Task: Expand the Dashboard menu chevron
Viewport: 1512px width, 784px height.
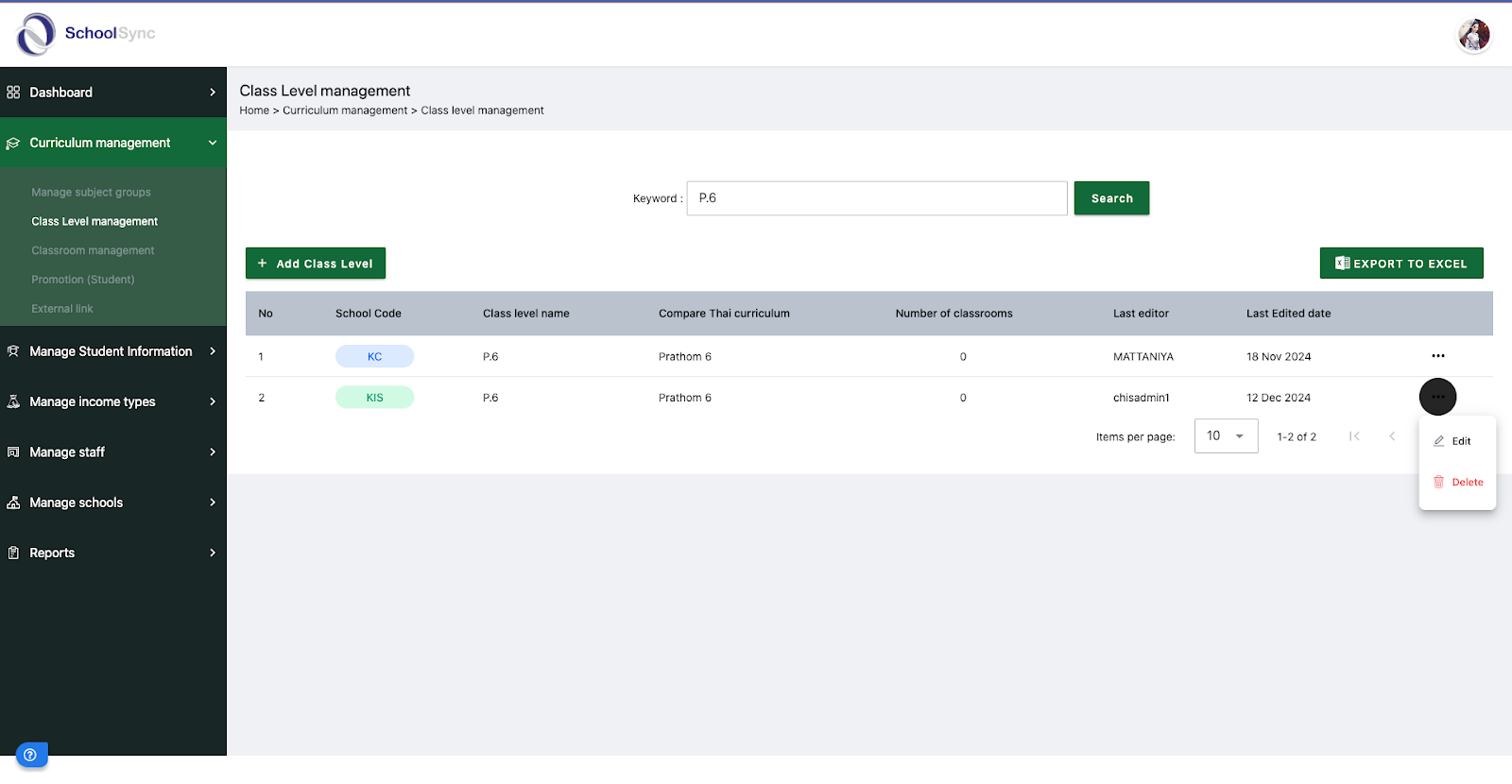Action: pyautogui.click(x=213, y=93)
